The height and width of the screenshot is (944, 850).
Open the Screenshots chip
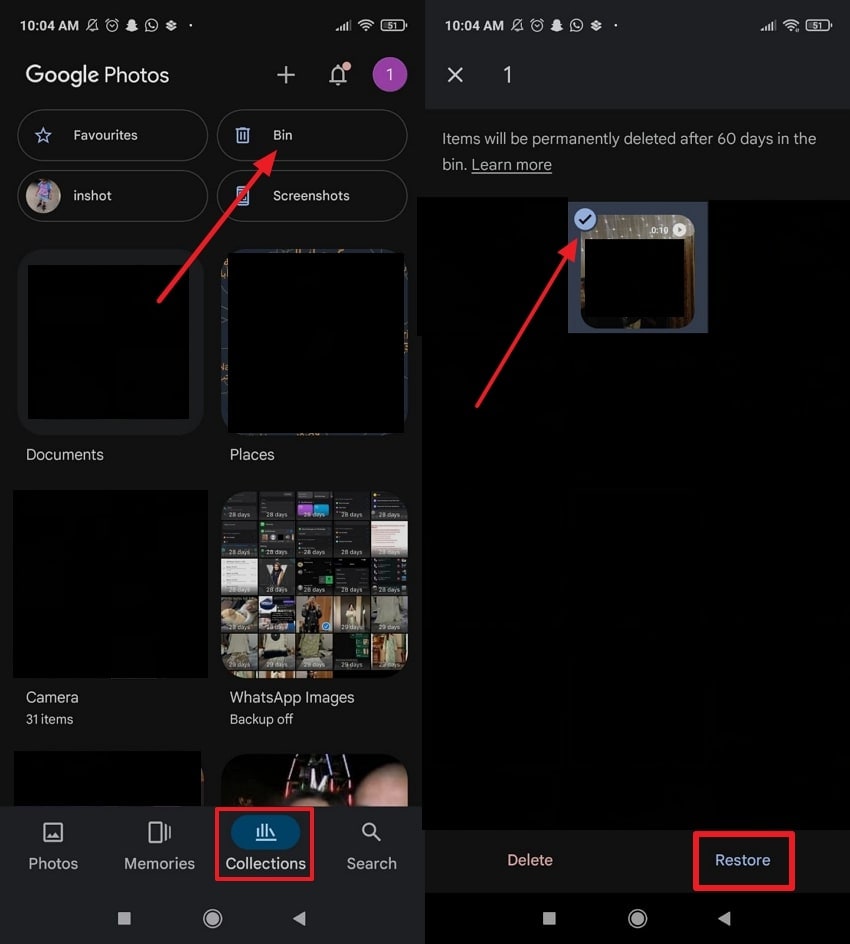coord(312,196)
